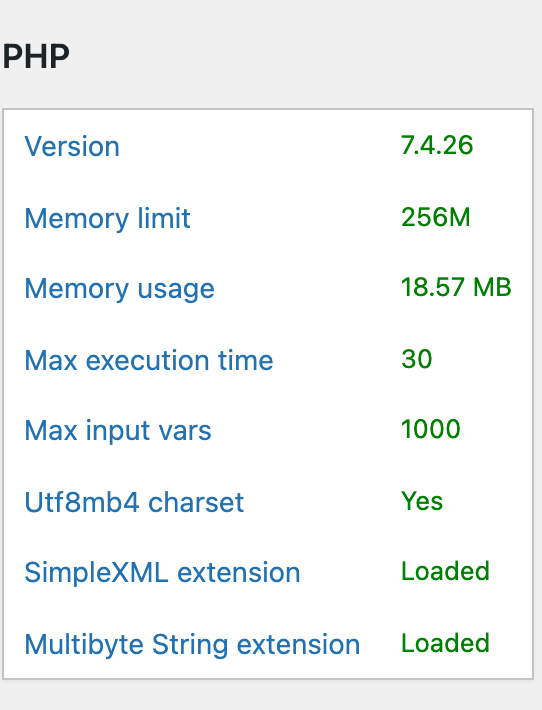Open the Memory limit link
Screen dimensions: 542x710
tap(107, 218)
